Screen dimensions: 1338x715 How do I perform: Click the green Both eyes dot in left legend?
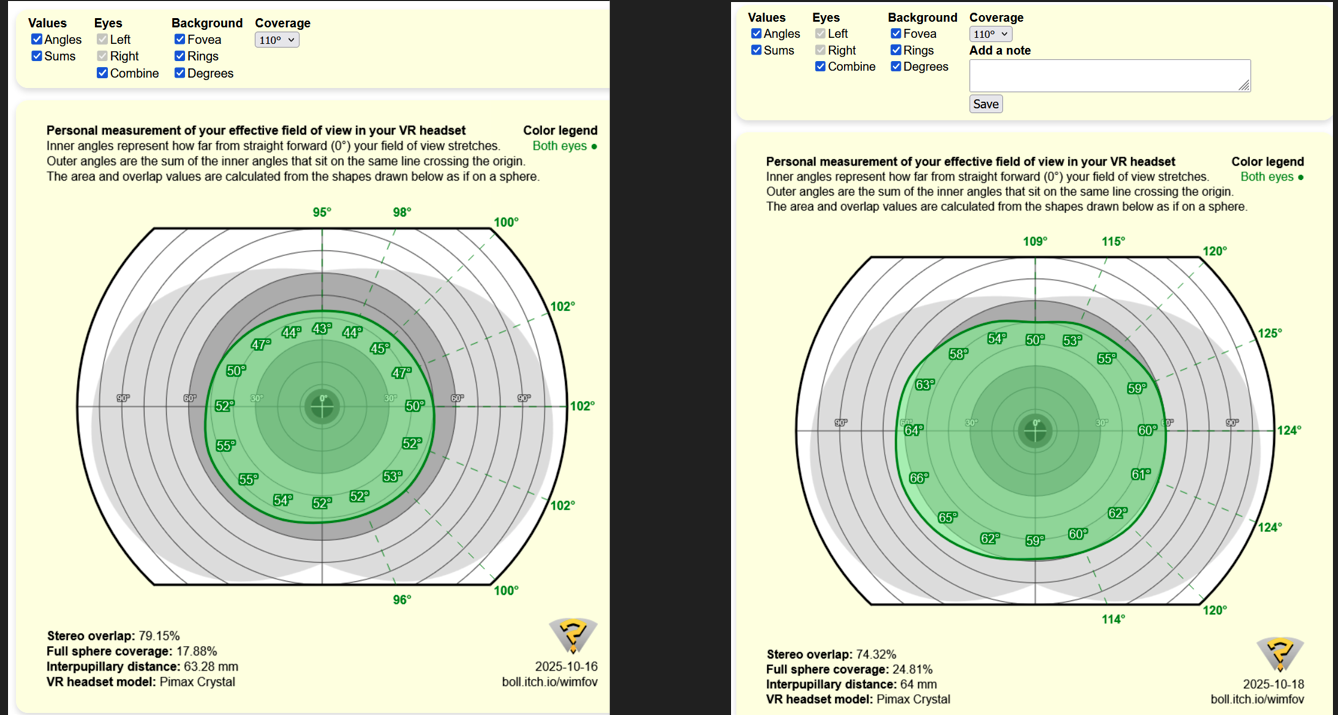click(594, 147)
